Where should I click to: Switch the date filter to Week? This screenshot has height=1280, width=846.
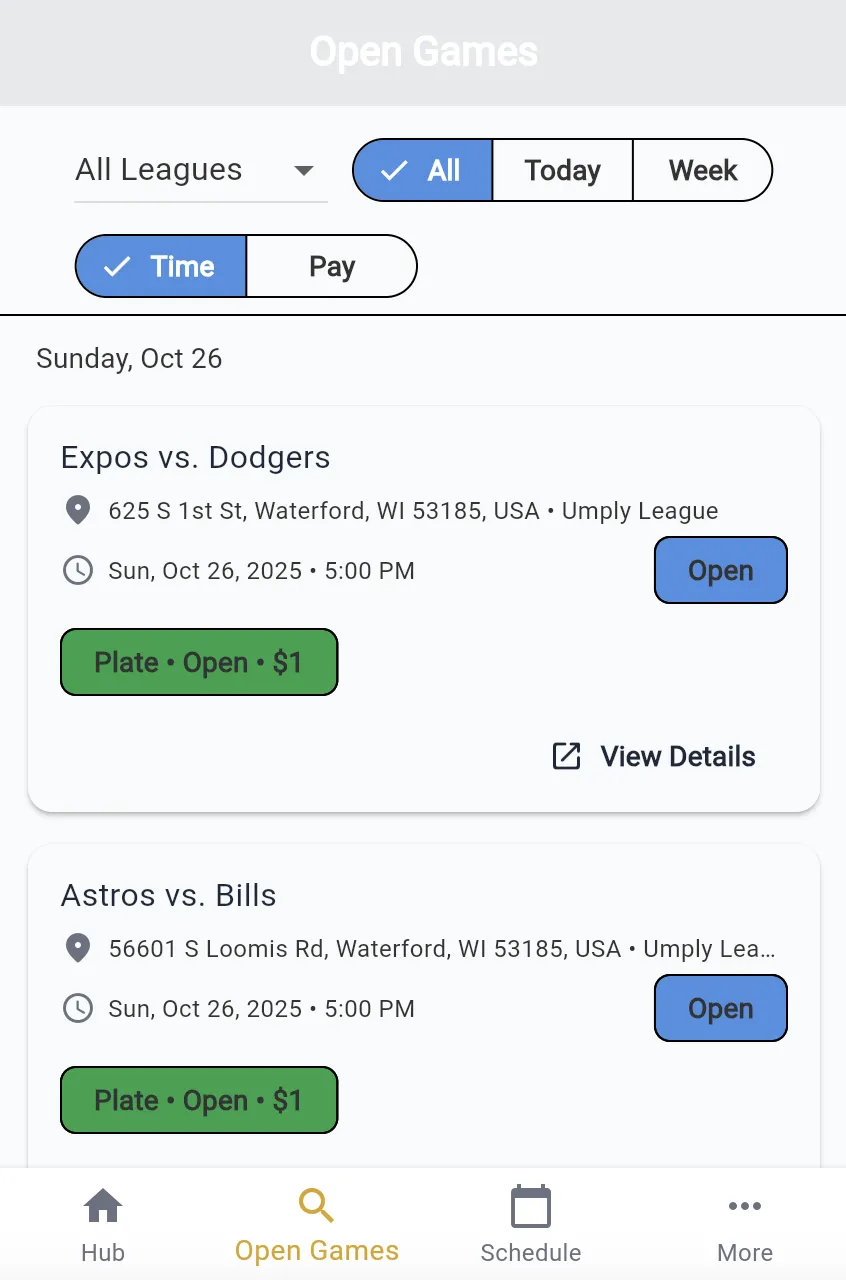[703, 170]
